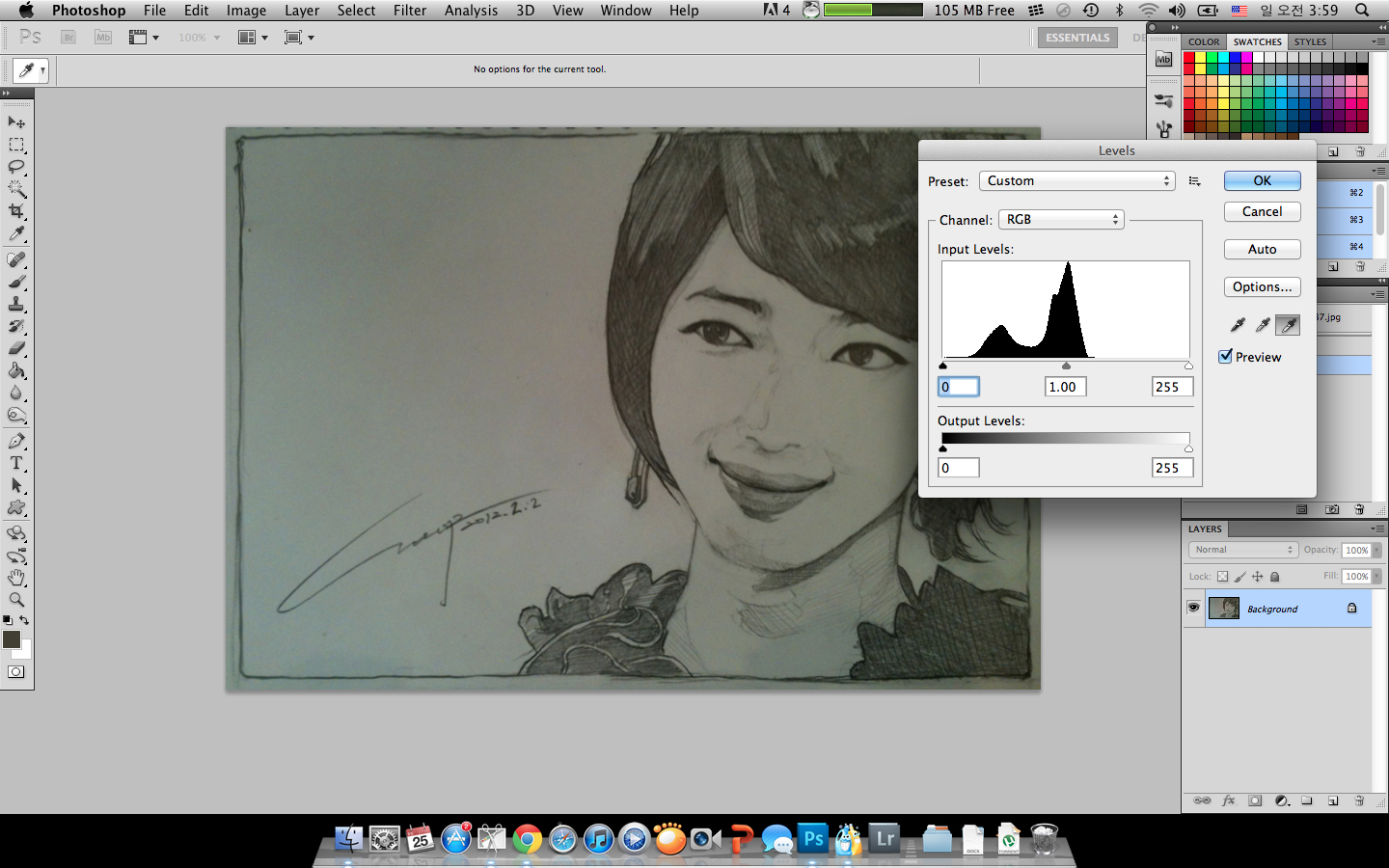Click the midtone gray input levels slider
1389x868 pixels.
click(x=1066, y=366)
